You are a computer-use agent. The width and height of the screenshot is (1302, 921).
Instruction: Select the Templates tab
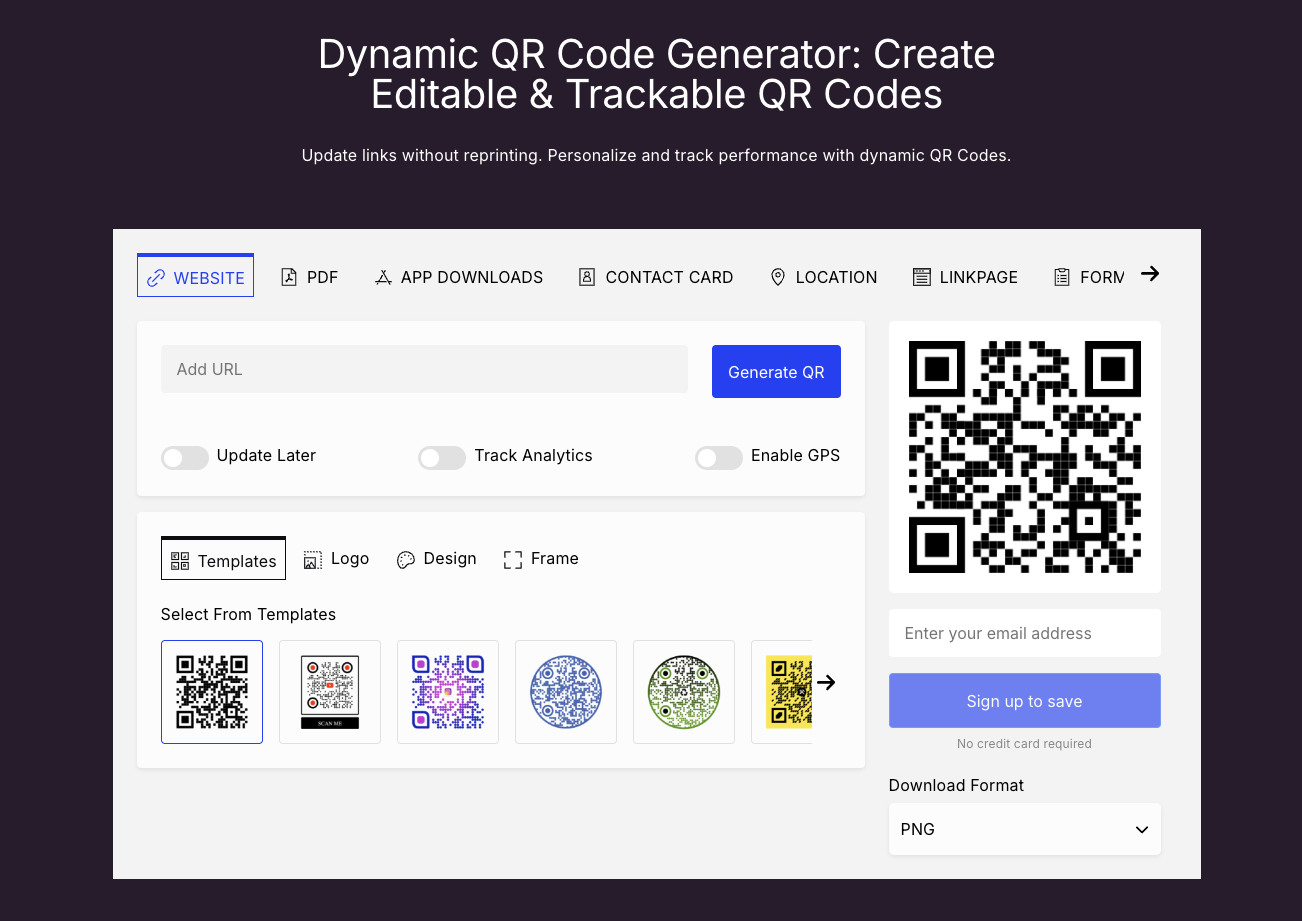click(x=223, y=560)
